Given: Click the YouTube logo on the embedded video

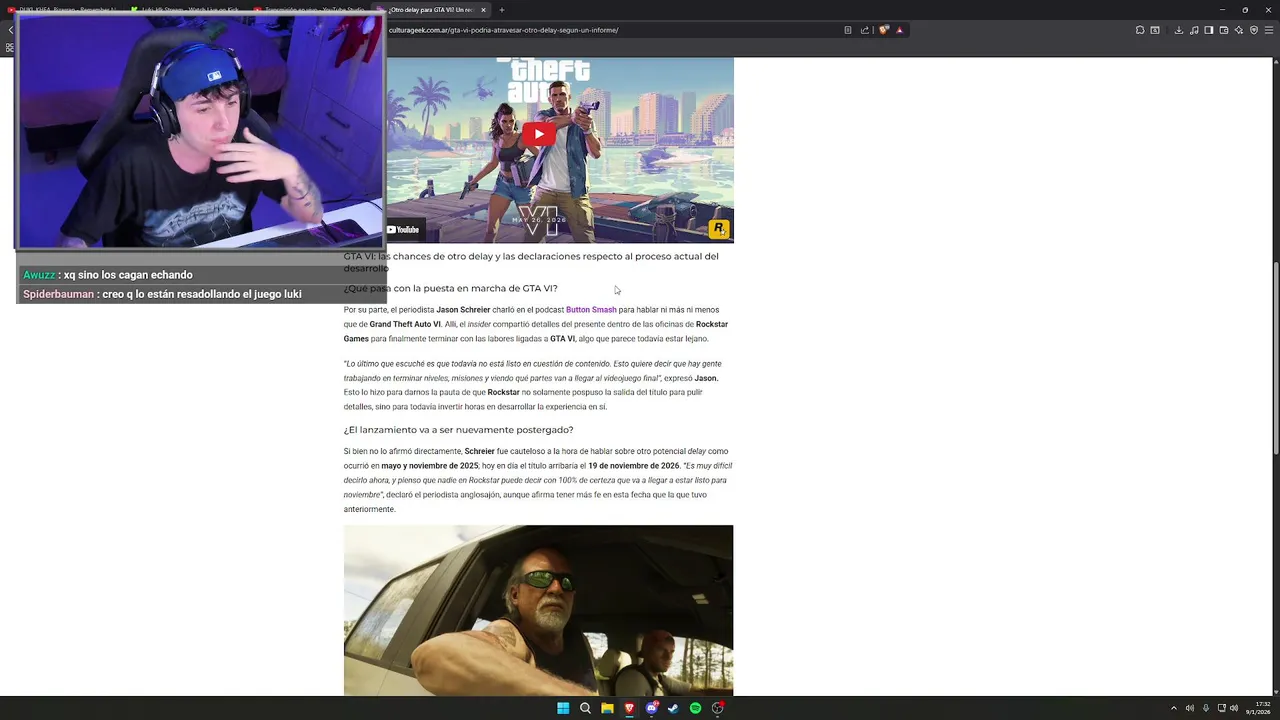Looking at the screenshot, I should (x=403, y=229).
